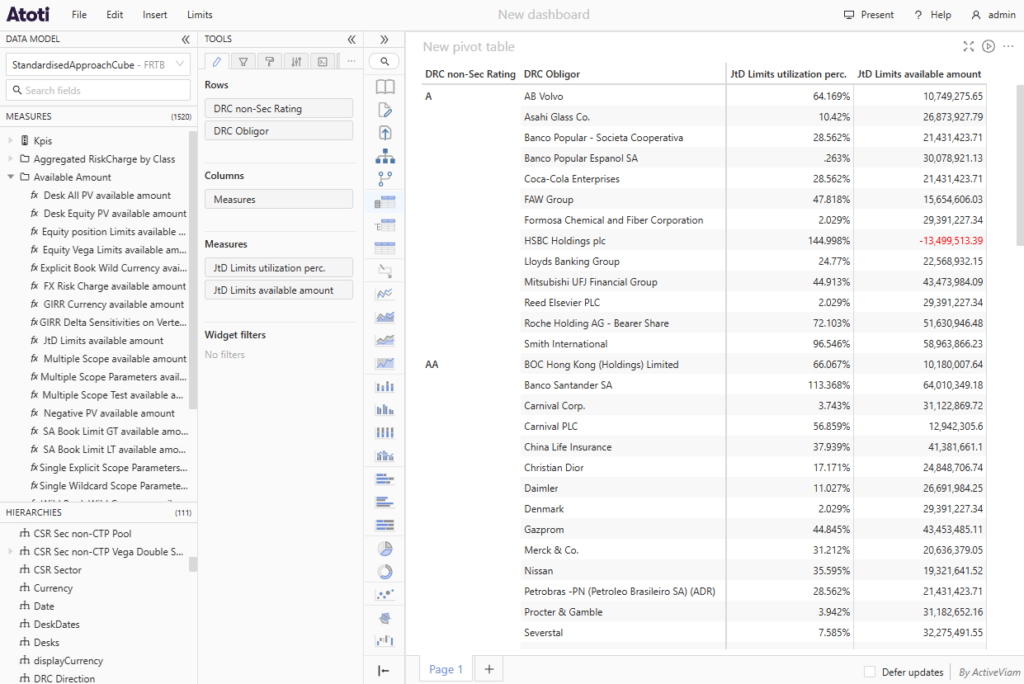Toggle the Defer updates checkbox
This screenshot has height=684, width=1024.
(x=869, y=672)
